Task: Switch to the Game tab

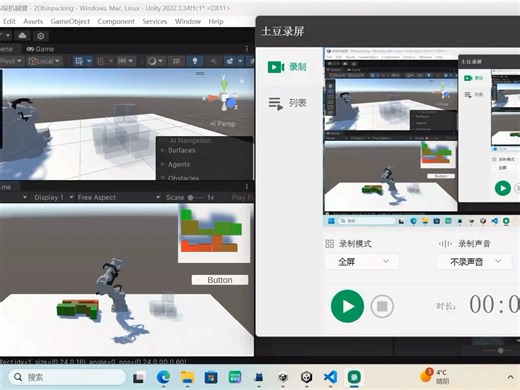Action: point(40,49)
